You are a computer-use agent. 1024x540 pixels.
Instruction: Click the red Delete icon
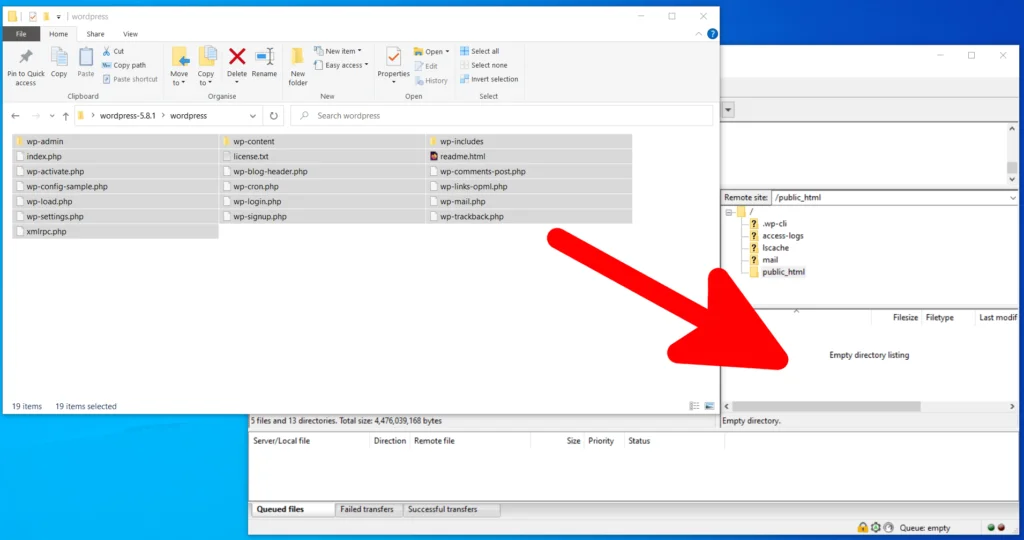237,57
